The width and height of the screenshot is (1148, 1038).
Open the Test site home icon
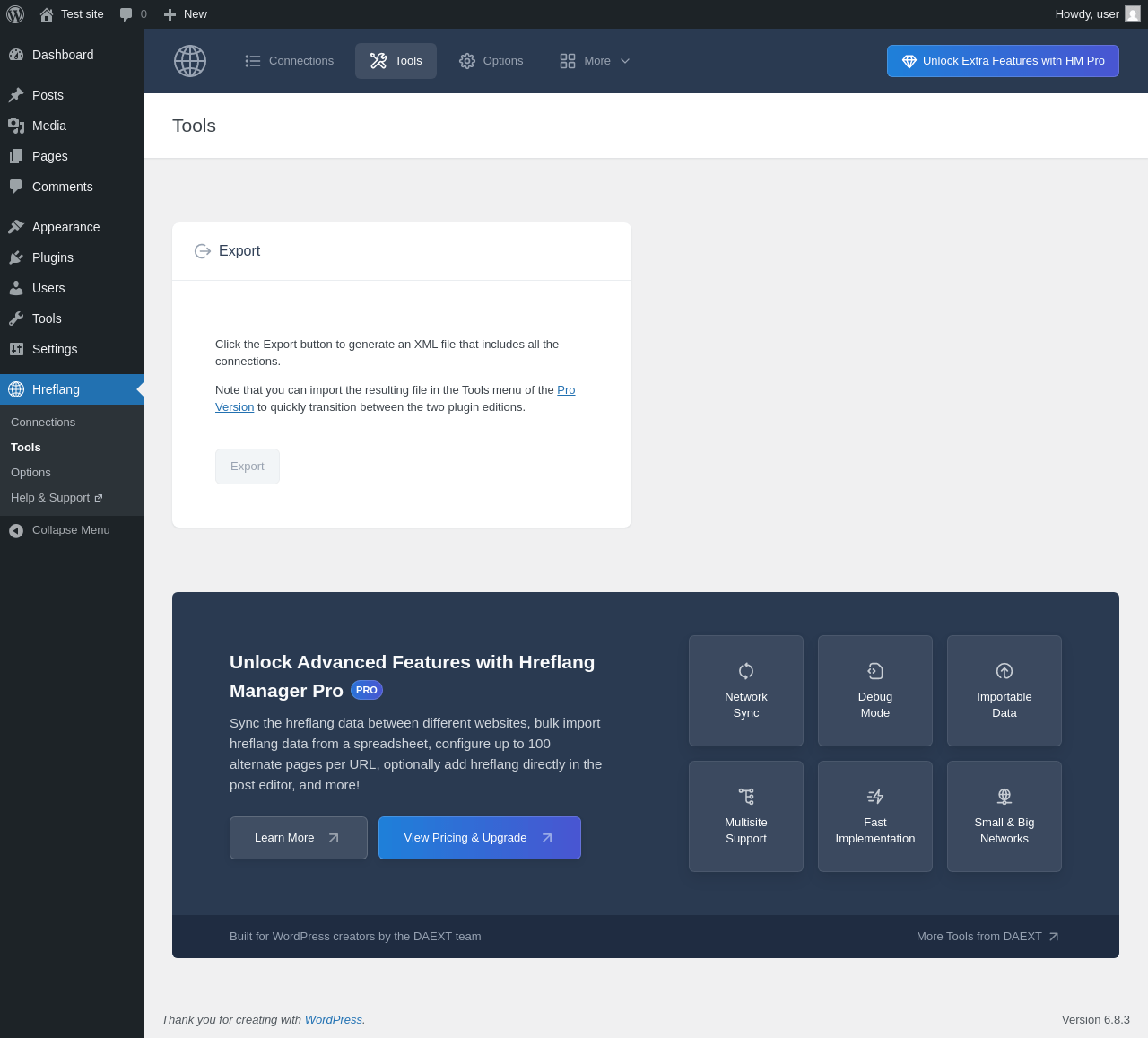tap(47, 14)
